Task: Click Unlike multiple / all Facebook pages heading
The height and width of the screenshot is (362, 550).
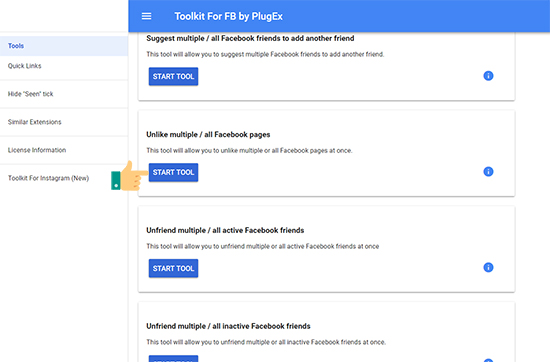Action: coord(208,135)
